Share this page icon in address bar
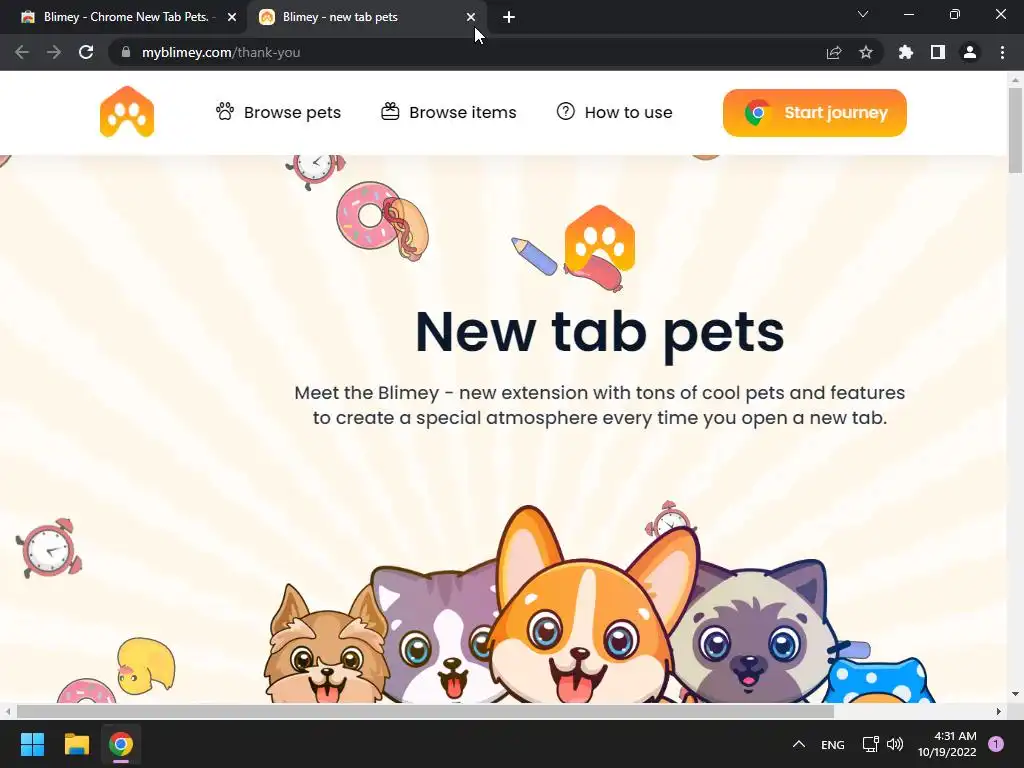Image resolution: width=1024 pixels, height=768 pixels. 834,52
